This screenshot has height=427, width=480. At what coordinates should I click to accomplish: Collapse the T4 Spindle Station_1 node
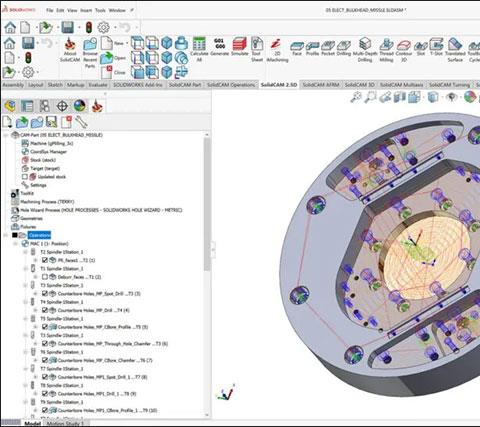coord(26,302)
